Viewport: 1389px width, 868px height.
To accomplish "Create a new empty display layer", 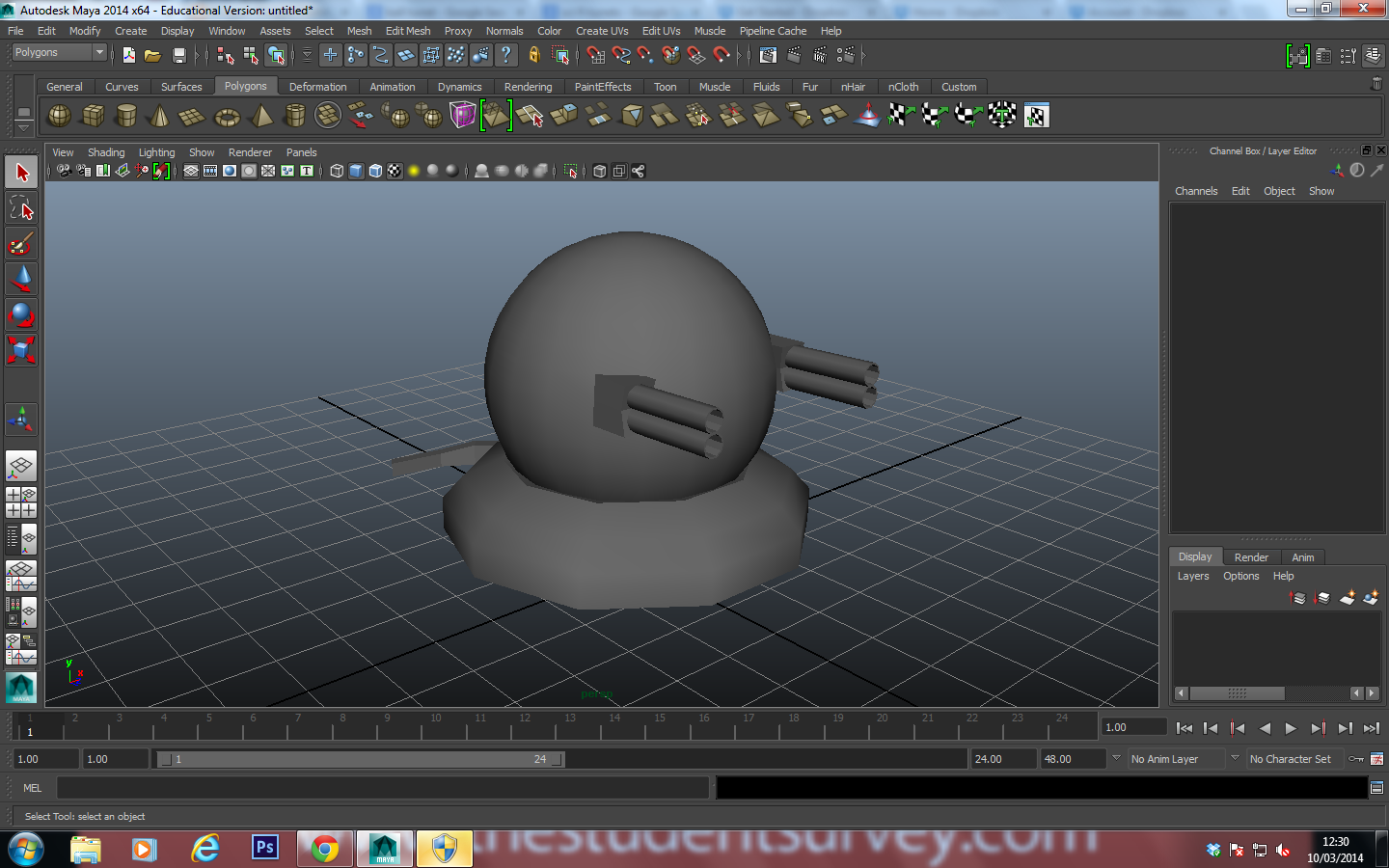I will click(1347, 597).
